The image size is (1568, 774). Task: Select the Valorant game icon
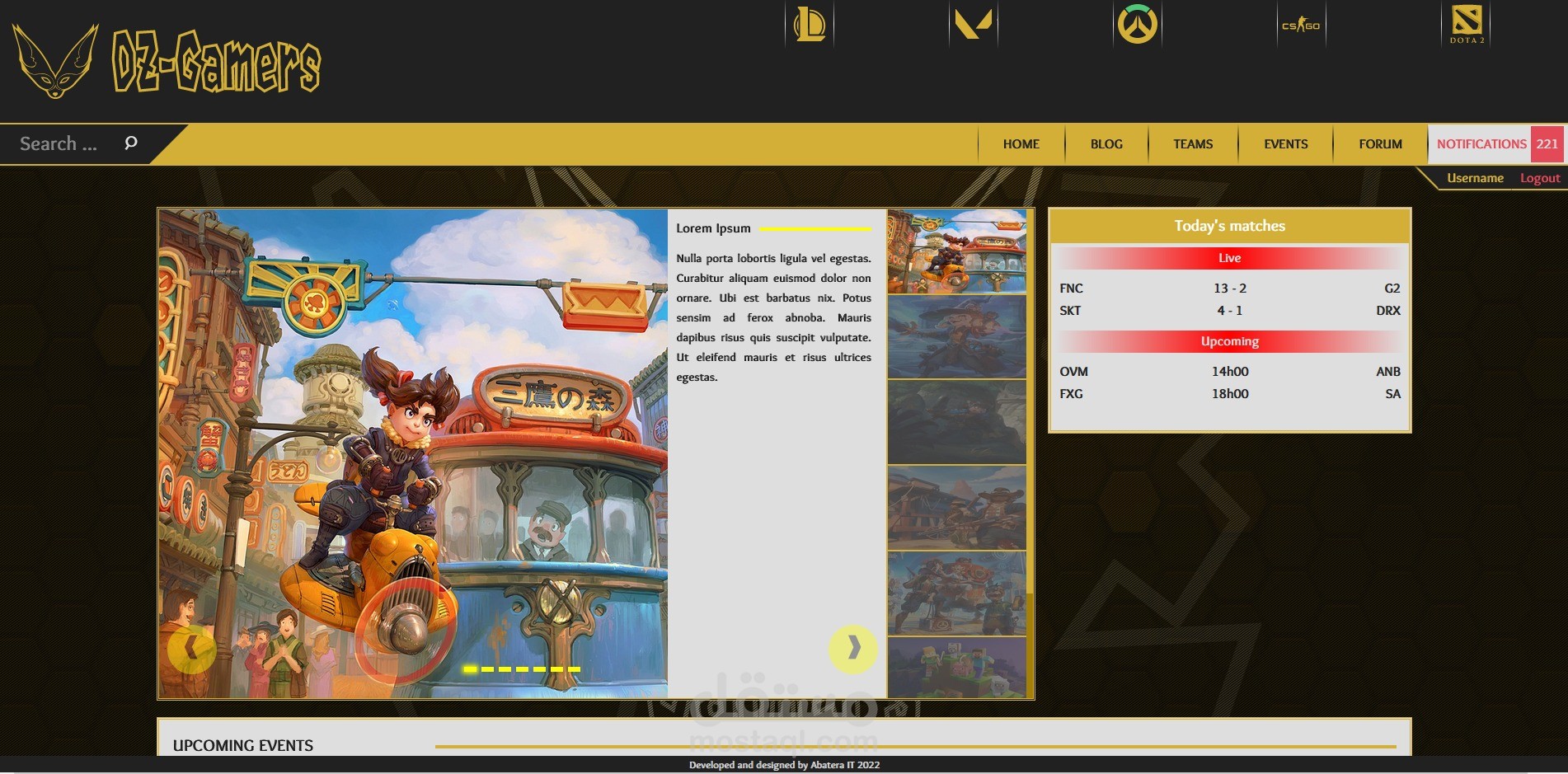(973, 24)
